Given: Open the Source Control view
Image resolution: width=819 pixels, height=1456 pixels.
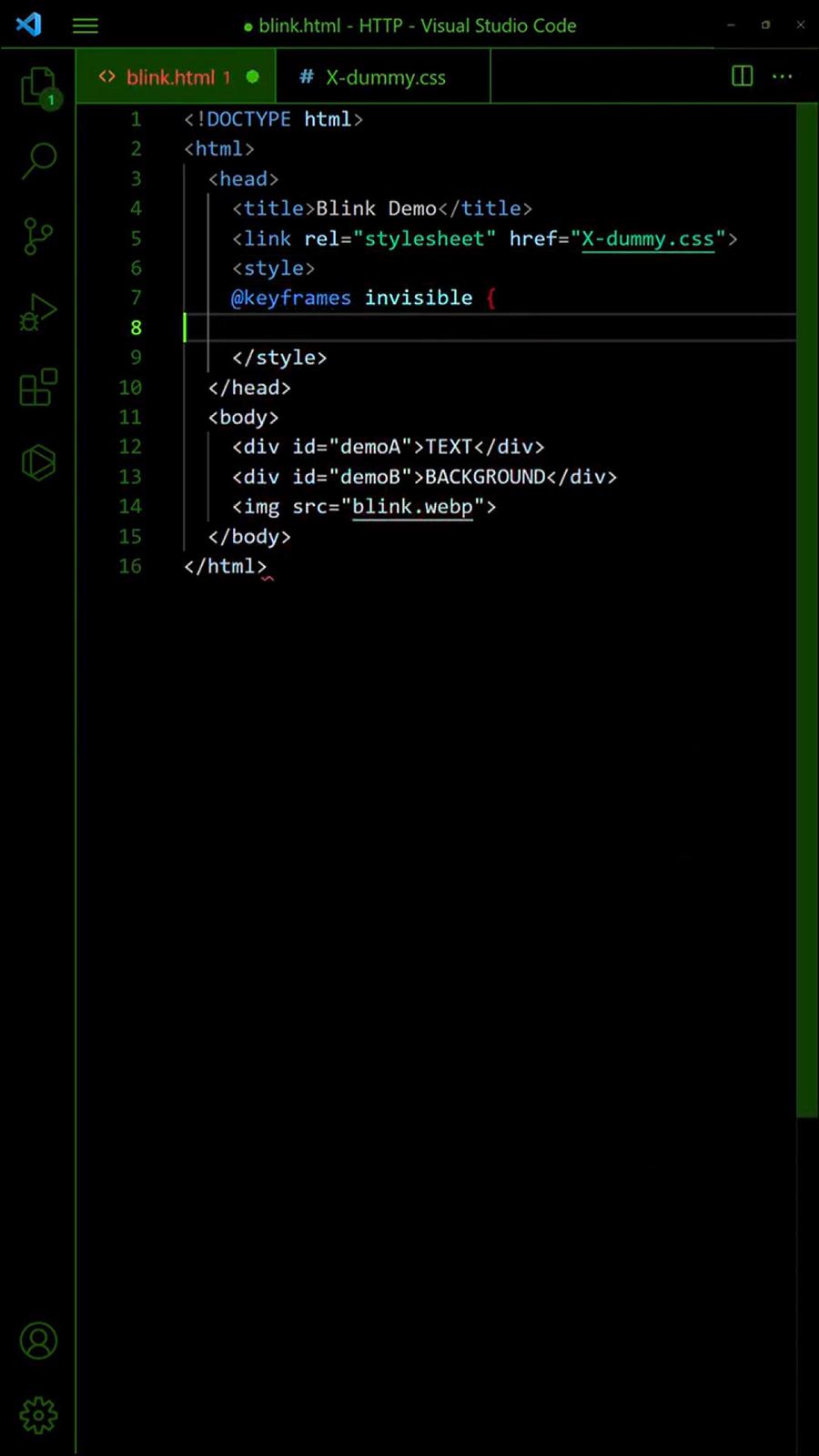Looking at the screenshot, I should [x=38, y=237].
